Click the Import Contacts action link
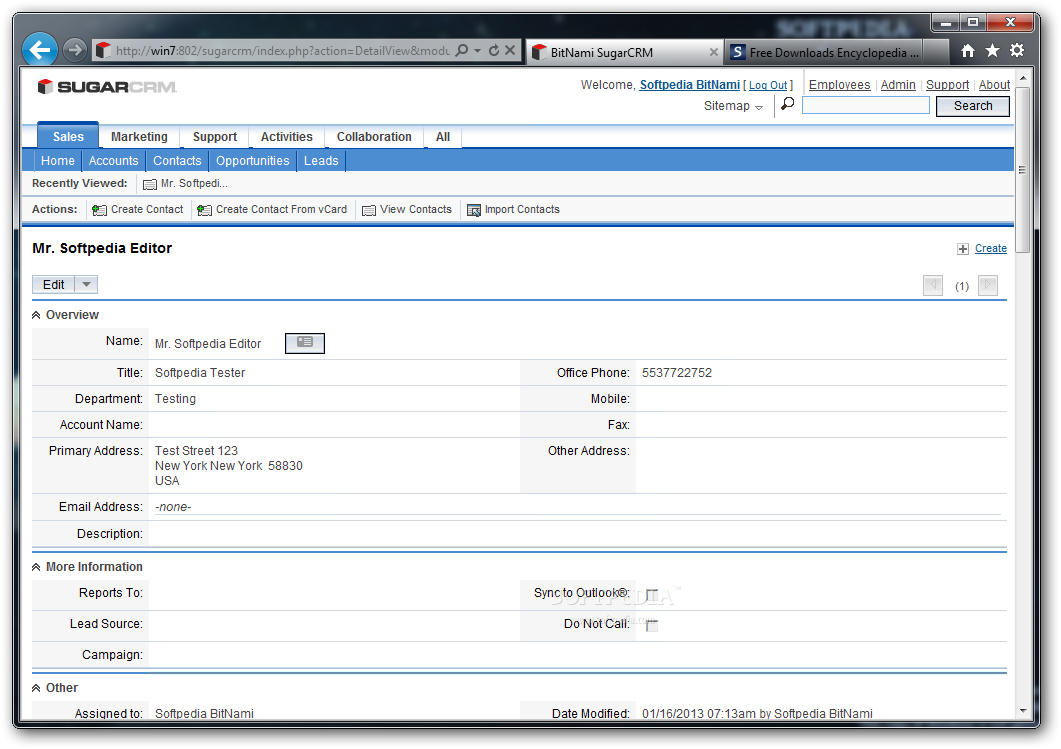This screenshot has width=1061, height=749. [x=522, y=210]
